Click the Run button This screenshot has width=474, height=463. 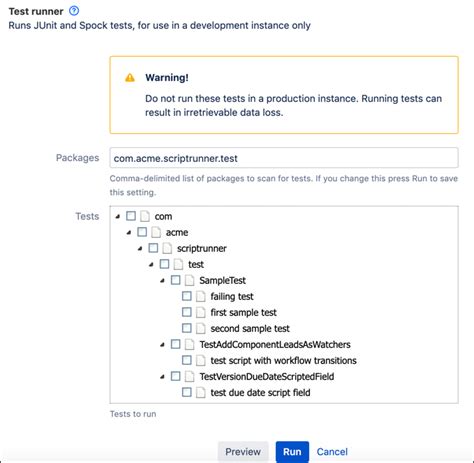pyautogui.click(x=292, y=452)
